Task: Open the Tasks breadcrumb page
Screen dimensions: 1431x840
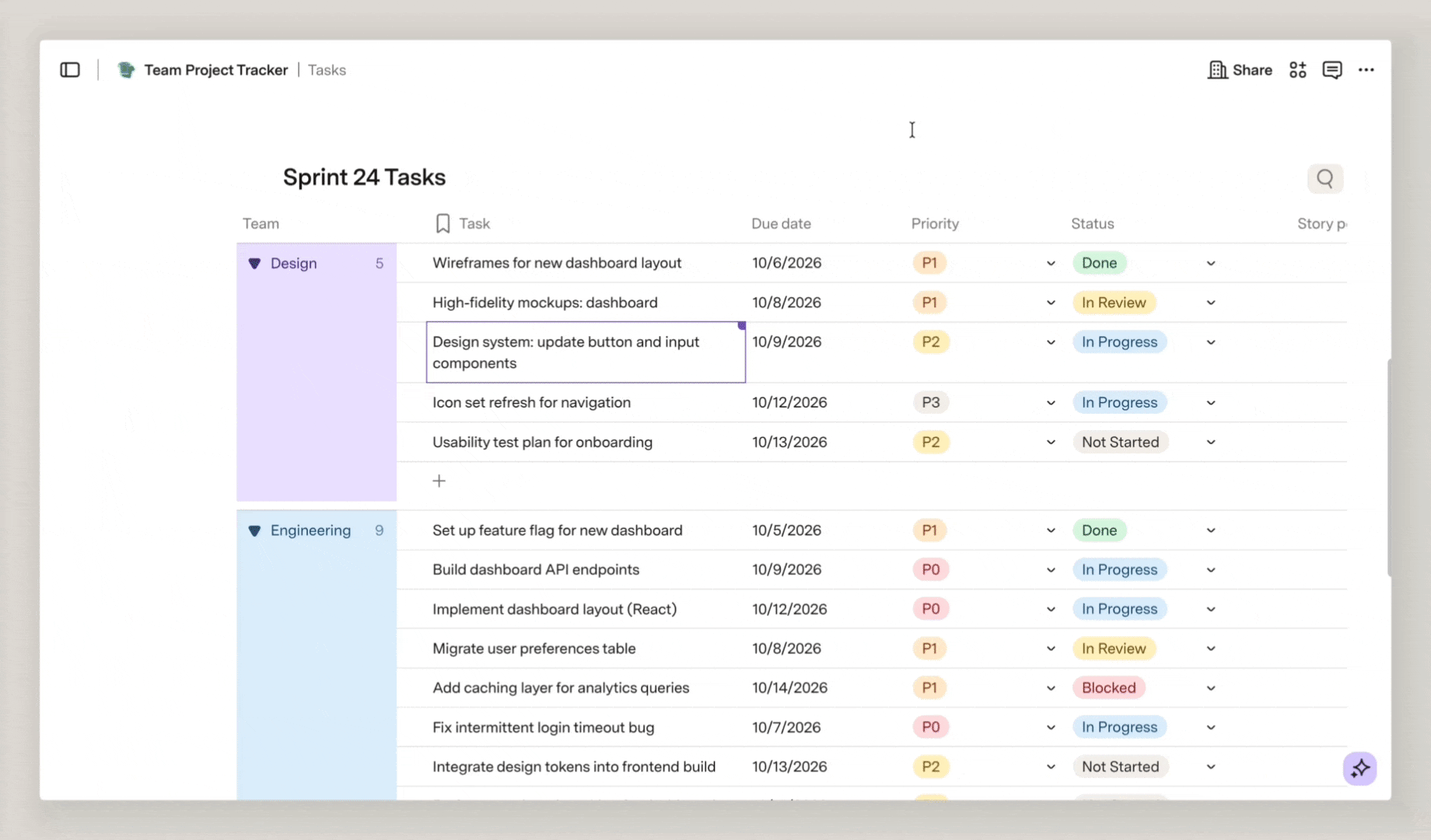Action: [327, 70]
